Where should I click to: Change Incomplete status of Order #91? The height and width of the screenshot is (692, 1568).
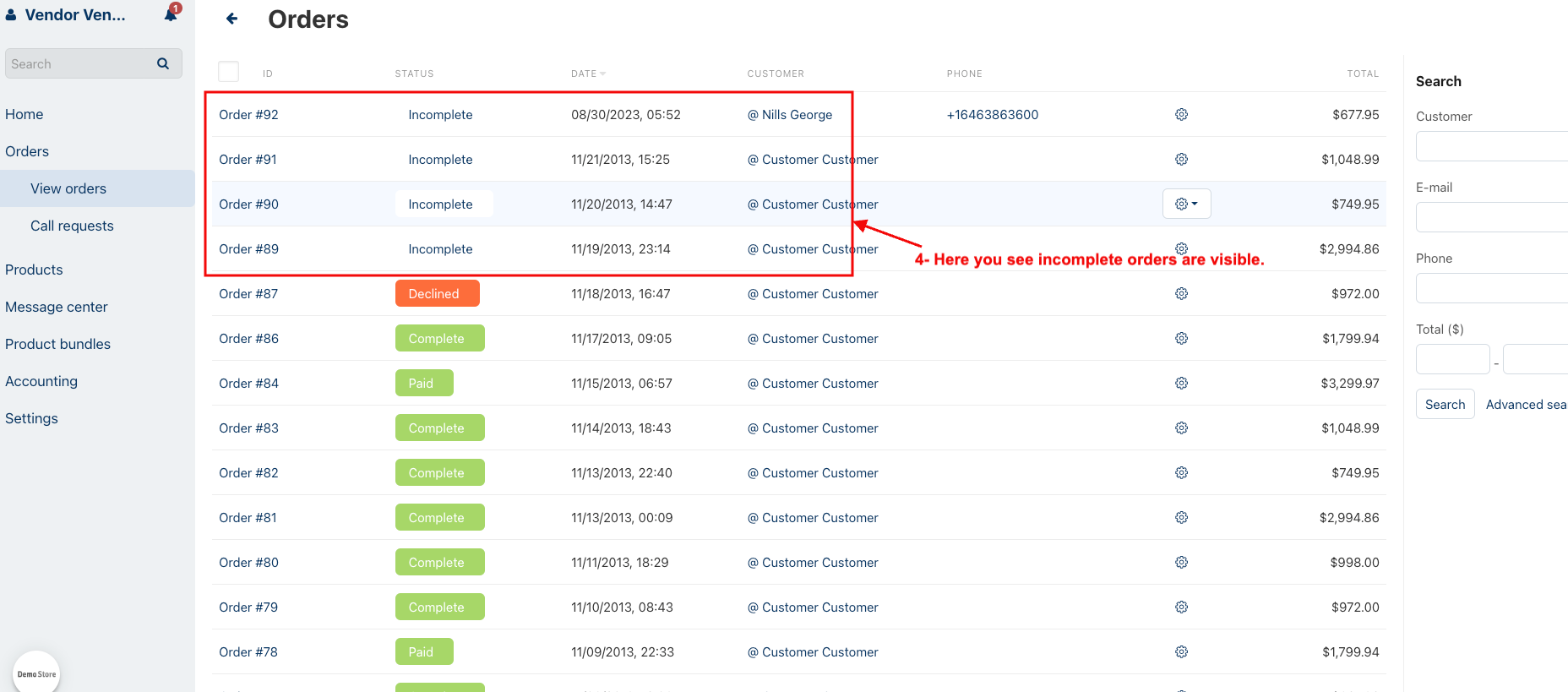[x=440, y=160]
